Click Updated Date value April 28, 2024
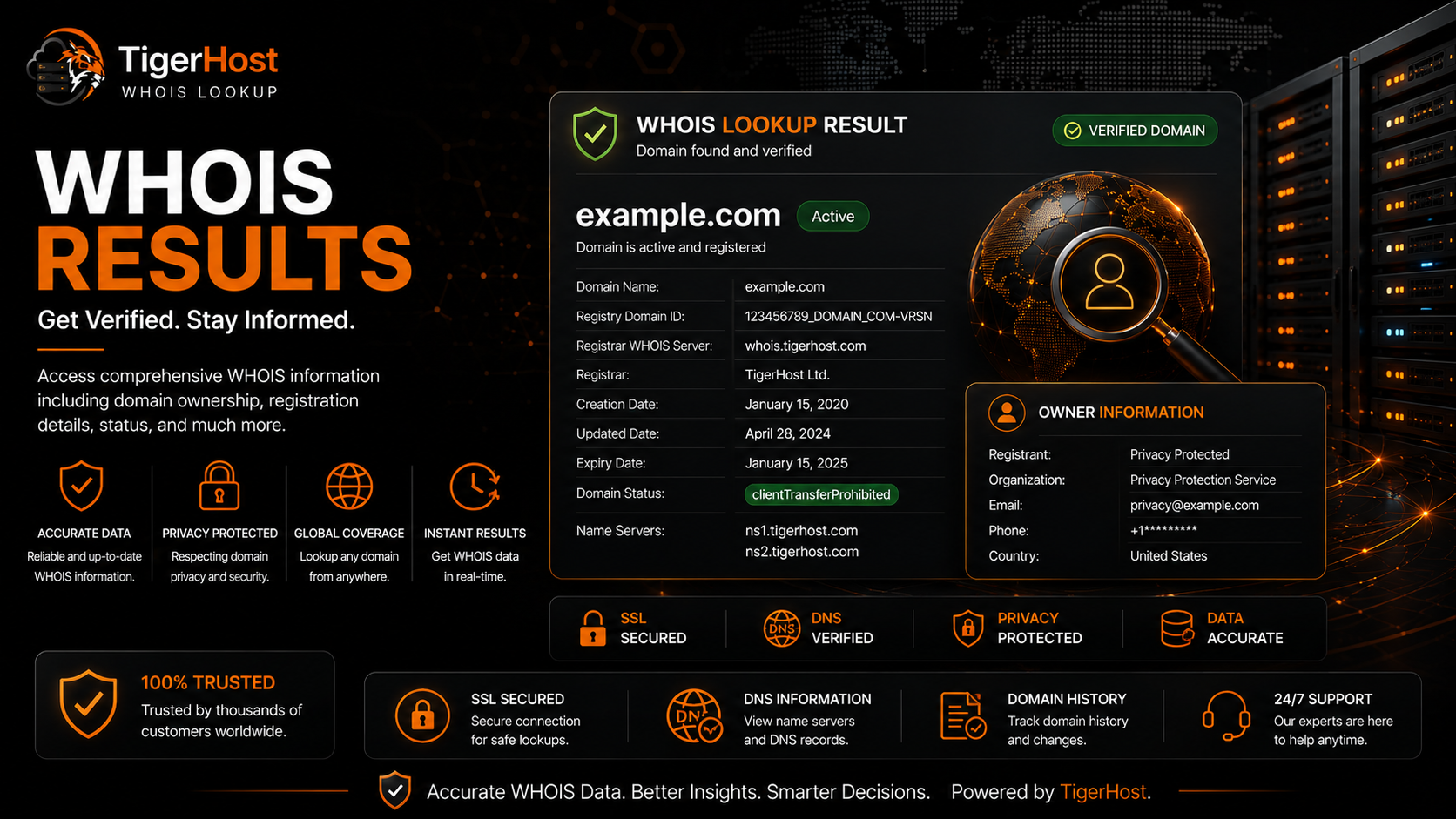Screen dimensions: 1456x819 tap(788, 434)
